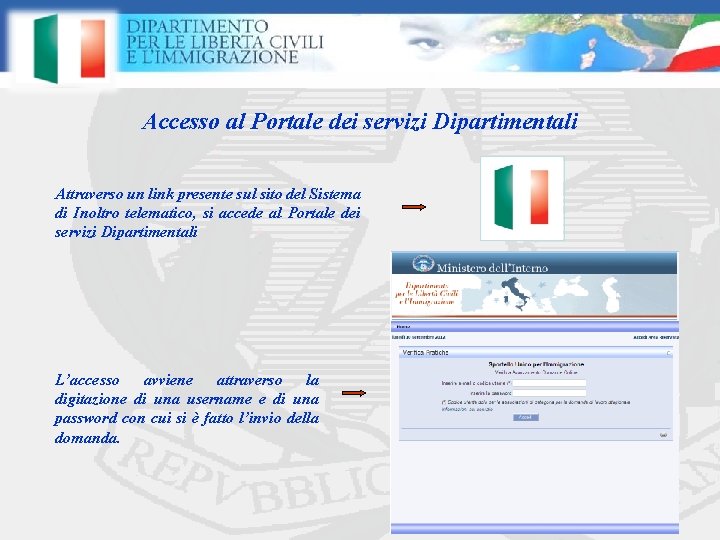Click the Accedi button under the password field
720x540 pixels.
[x=525, y=417]
